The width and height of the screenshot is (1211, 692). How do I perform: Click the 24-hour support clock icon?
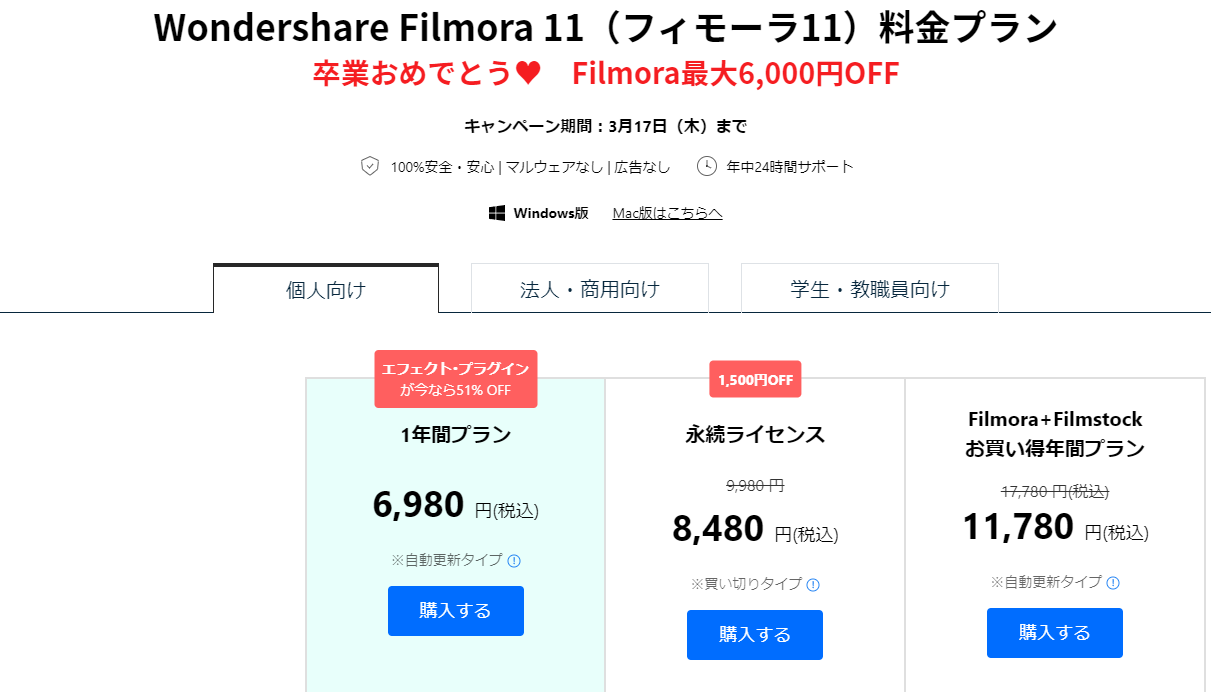tap(707, 166)
